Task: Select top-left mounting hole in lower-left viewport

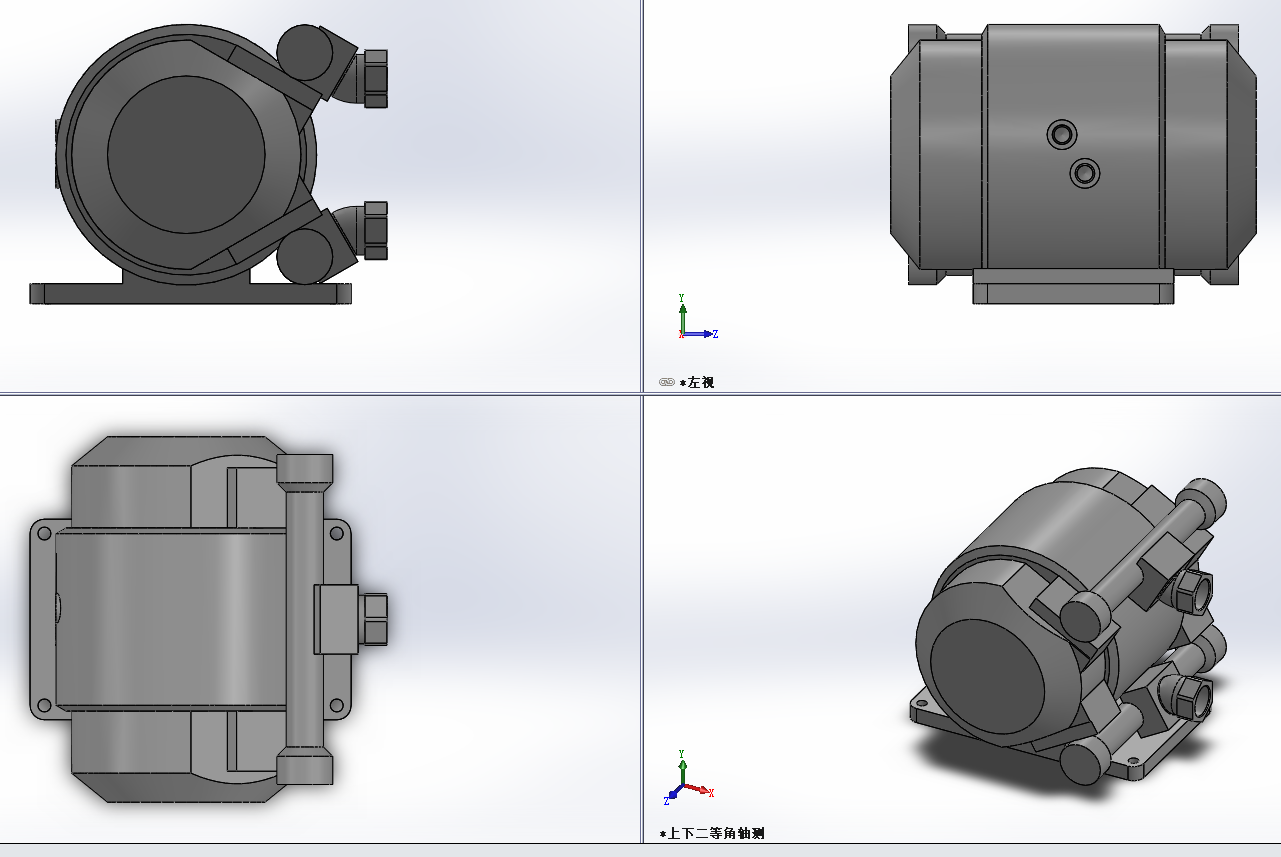Action: pos(43,533)
